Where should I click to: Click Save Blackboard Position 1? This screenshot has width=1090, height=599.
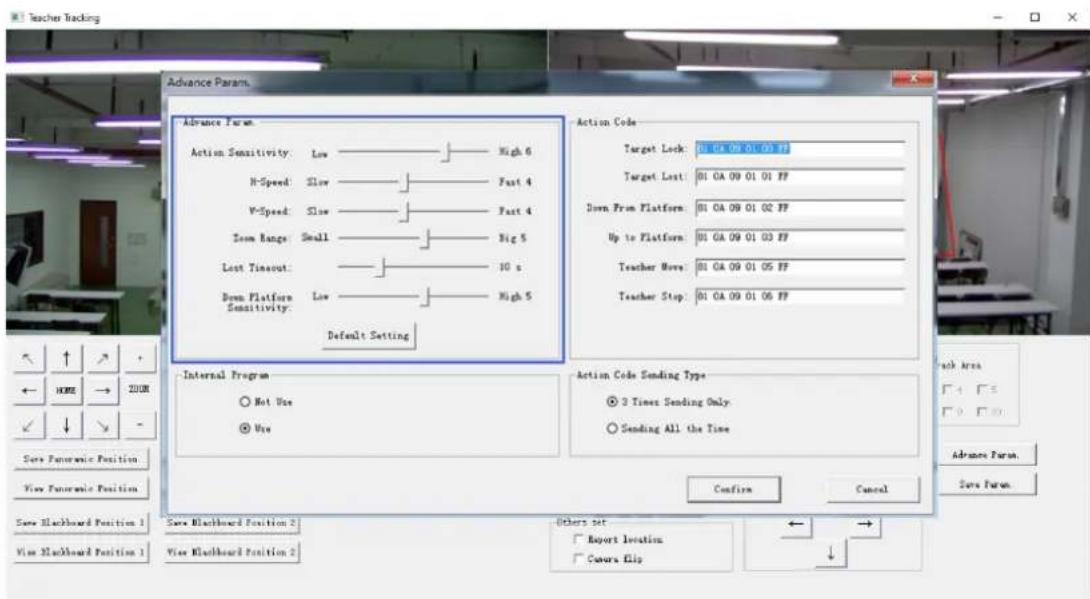(80, 523)
